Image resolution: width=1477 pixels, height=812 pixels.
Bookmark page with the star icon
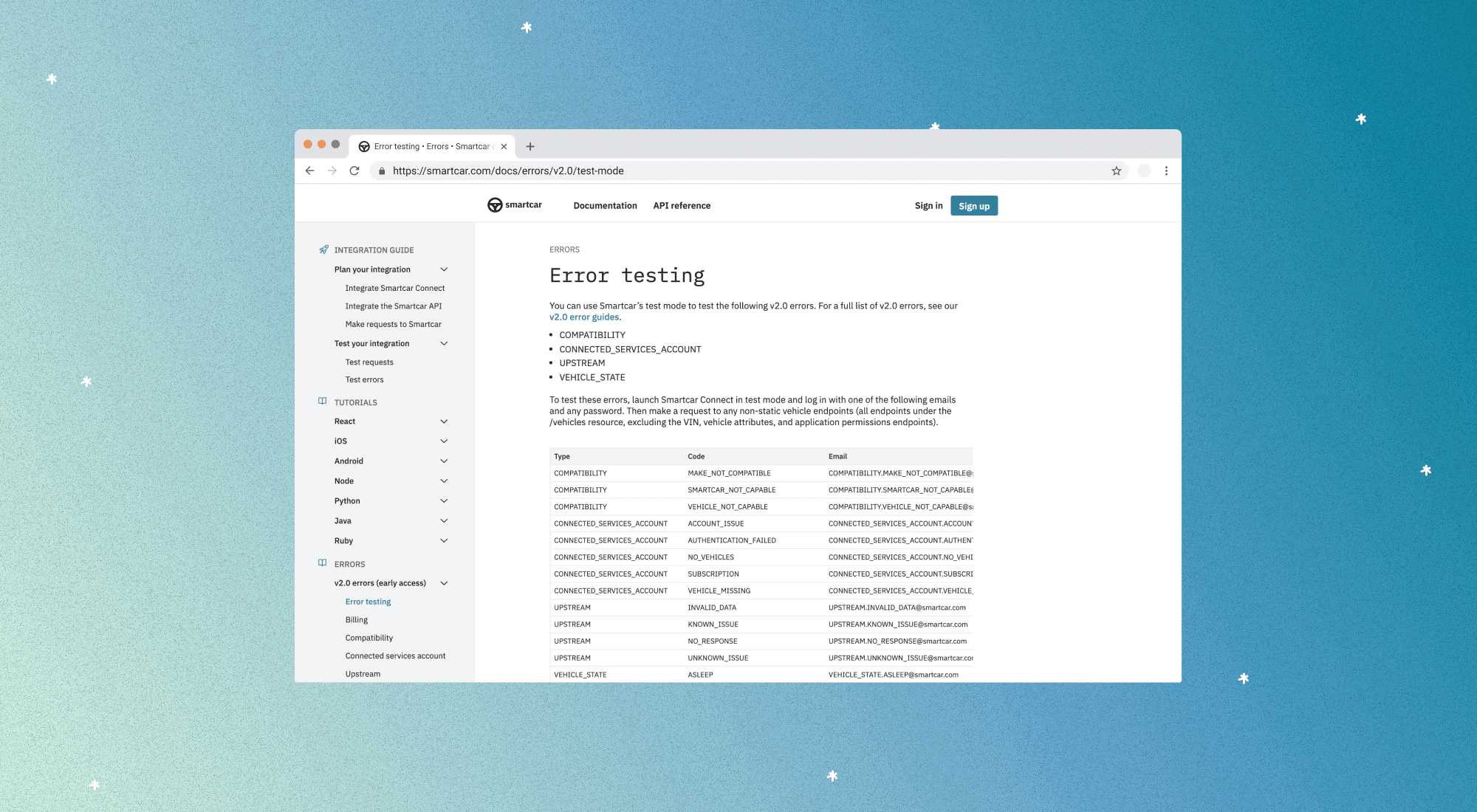(x=1117, y=171)
